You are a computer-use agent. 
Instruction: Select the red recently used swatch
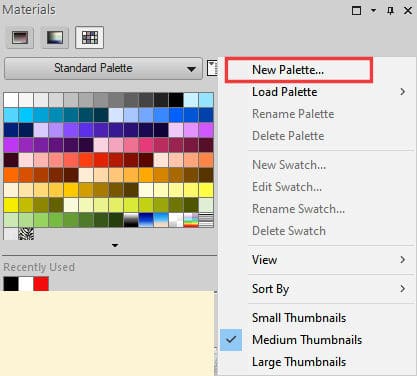pyautogui.click(x=41, y=284)
